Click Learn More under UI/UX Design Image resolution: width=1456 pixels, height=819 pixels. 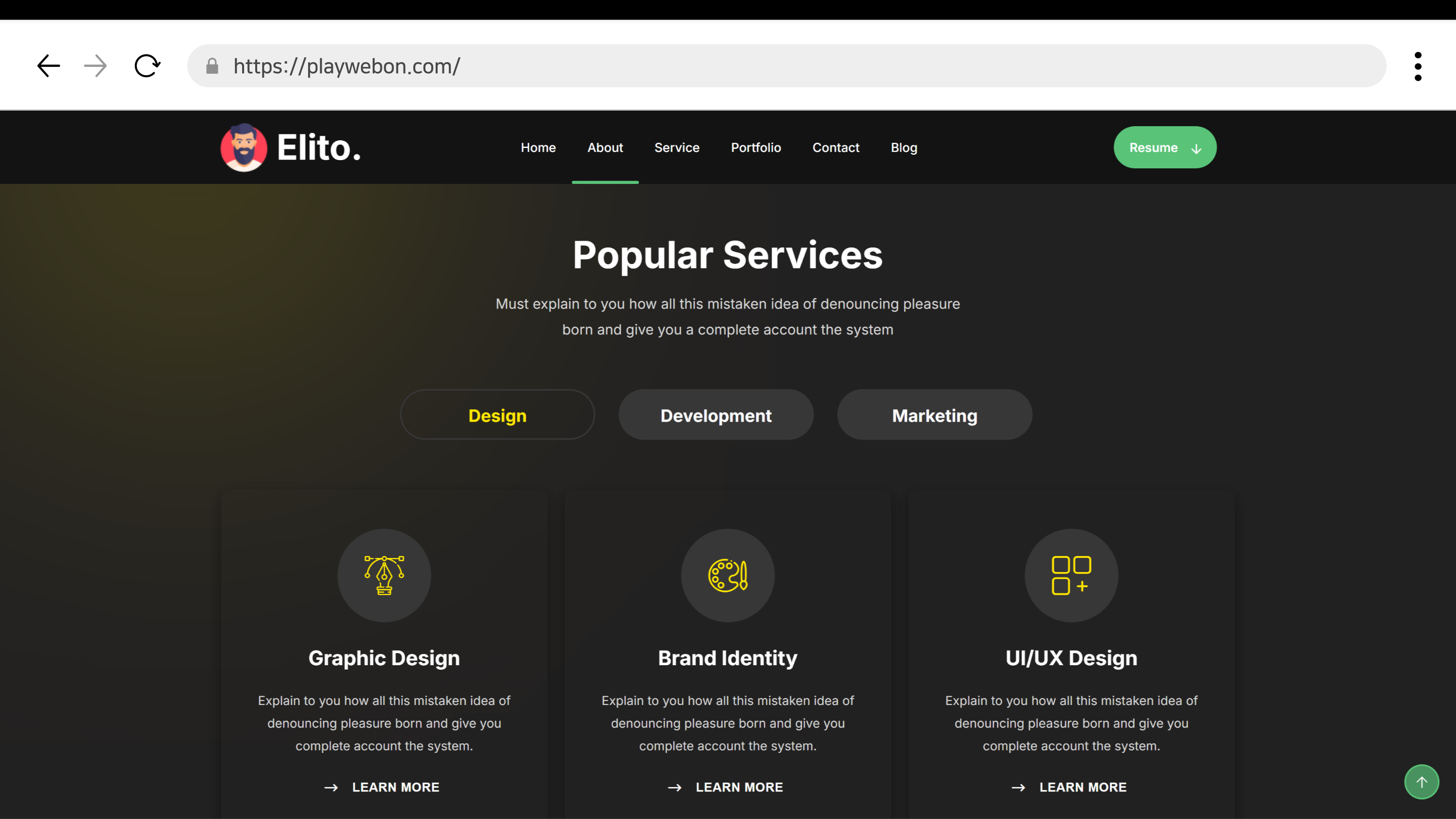point(1082,787)
